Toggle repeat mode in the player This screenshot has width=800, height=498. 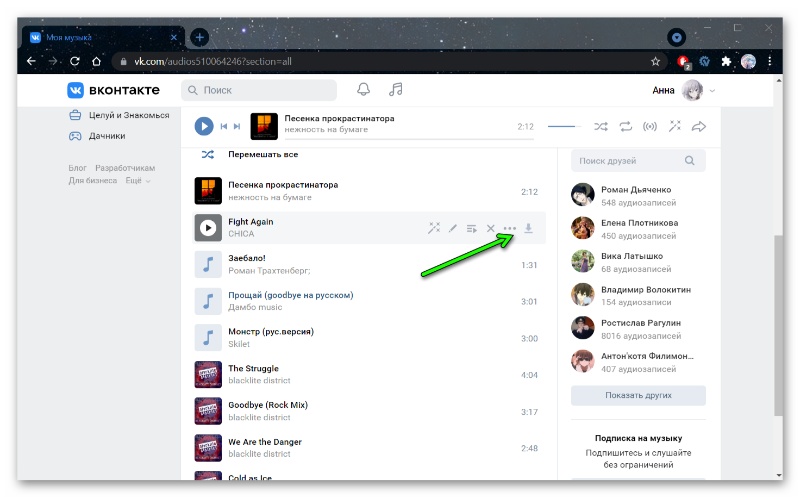(626, 127)
